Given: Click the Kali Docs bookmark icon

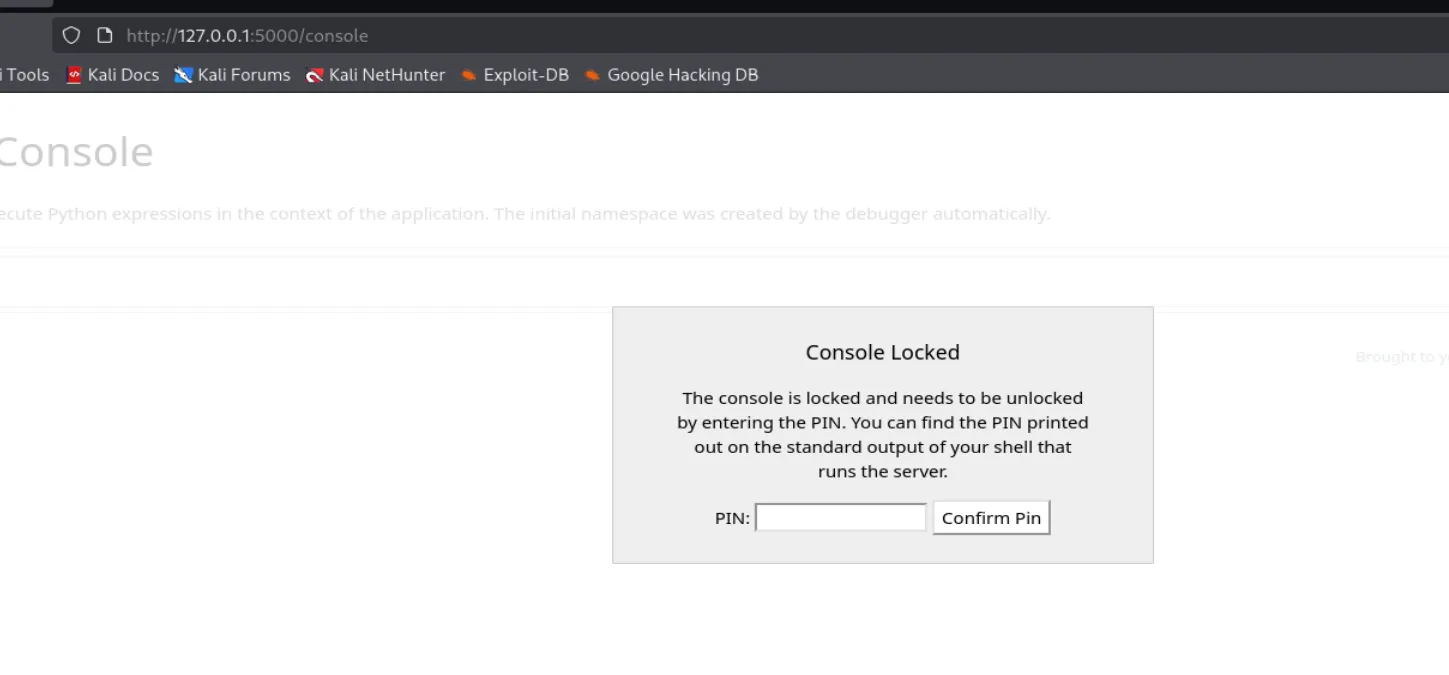Looking at the screenshot, I should [74, 75].
